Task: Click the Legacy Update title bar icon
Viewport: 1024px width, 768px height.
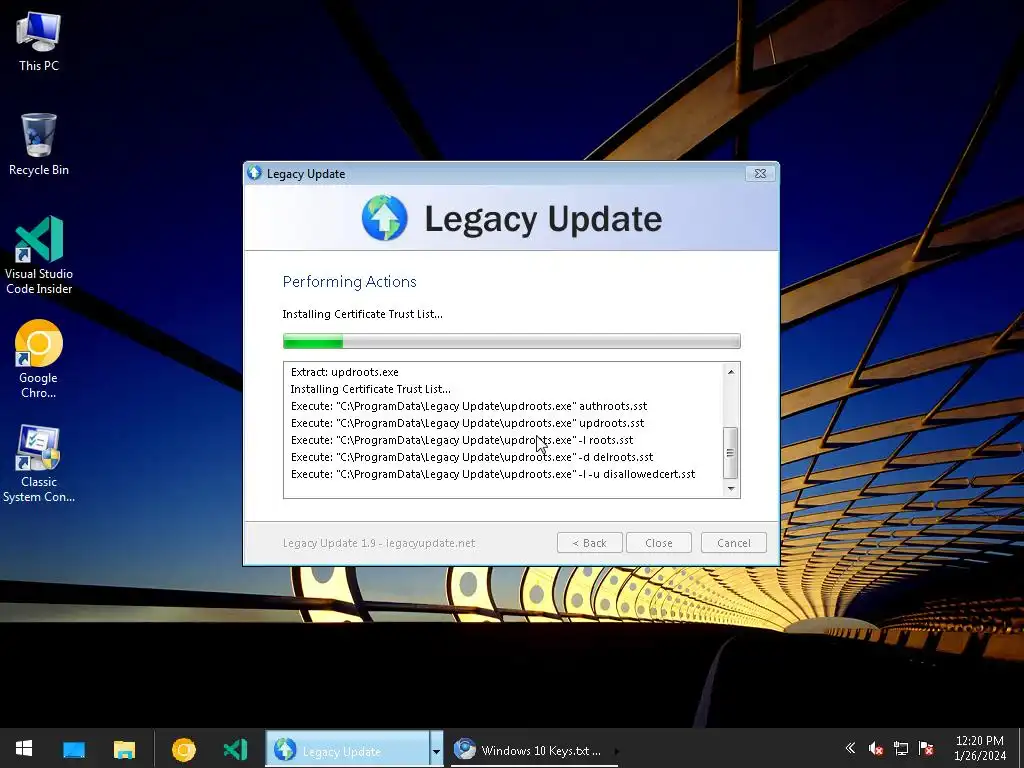Action: click(255, 173)
